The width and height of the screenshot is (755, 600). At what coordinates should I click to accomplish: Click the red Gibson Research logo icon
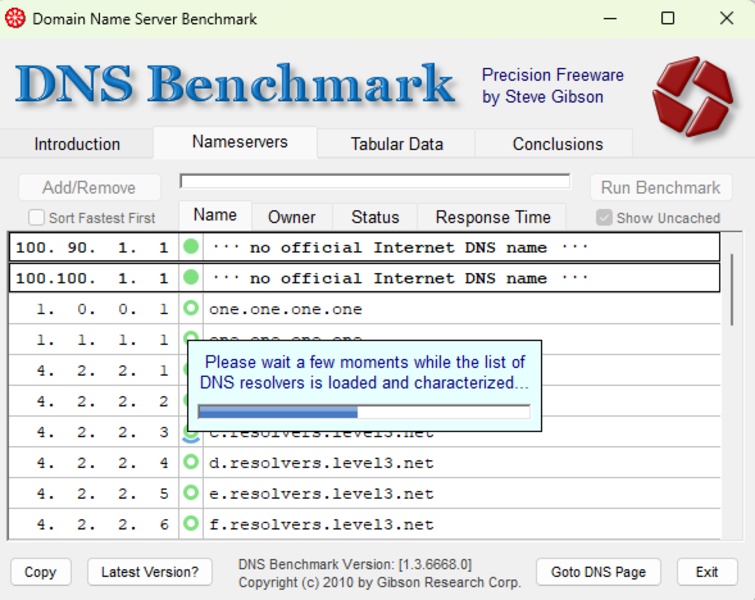tap(692, 96)
